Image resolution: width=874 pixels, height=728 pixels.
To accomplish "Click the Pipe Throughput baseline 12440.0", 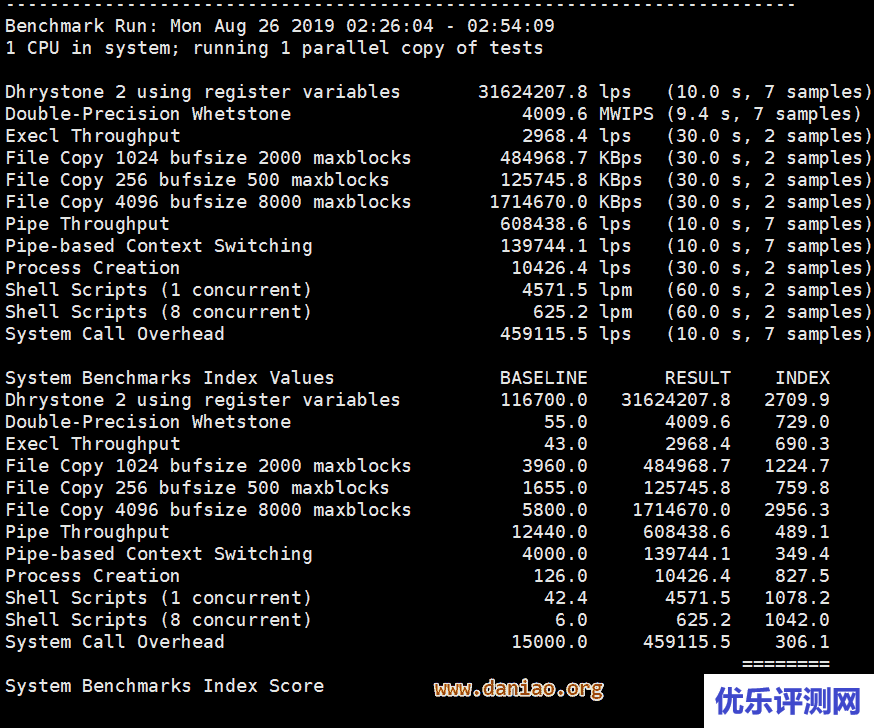I will (x=549, y=532).
